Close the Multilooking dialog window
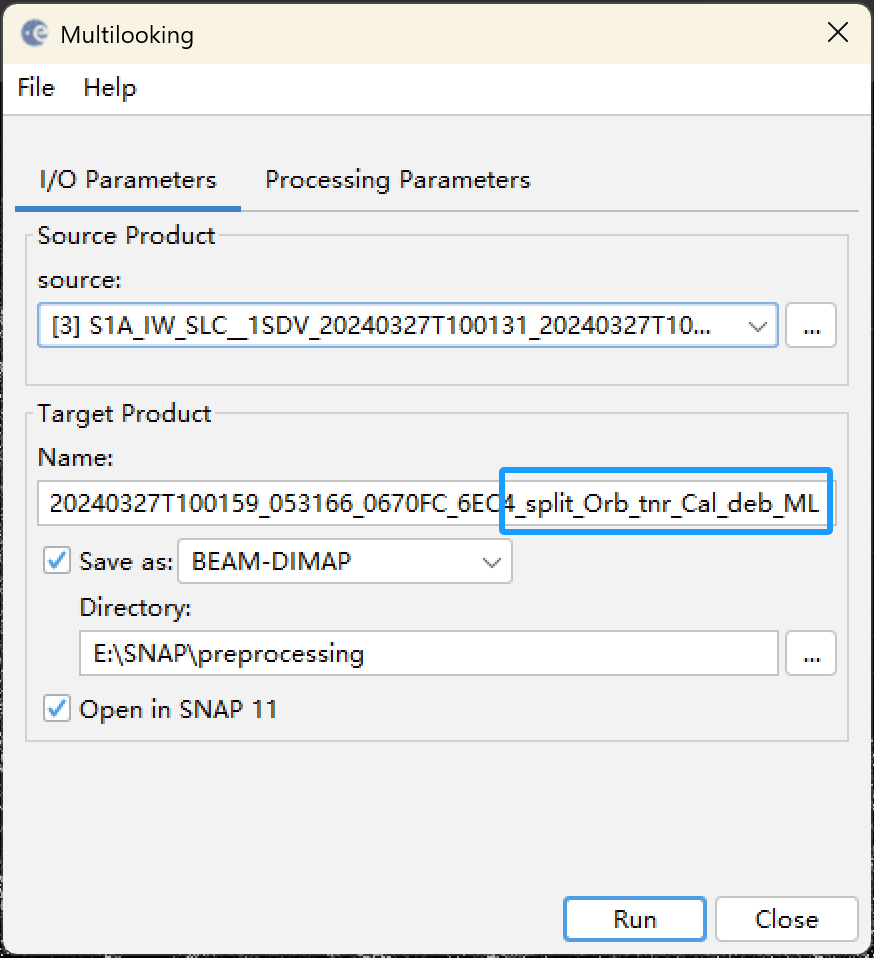This screenshot has height=958, width=874. pos(838,32)
